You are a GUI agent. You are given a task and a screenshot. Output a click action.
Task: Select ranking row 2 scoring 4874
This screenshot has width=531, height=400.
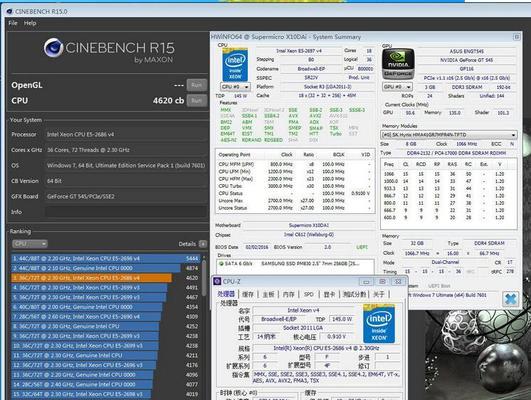106,268
